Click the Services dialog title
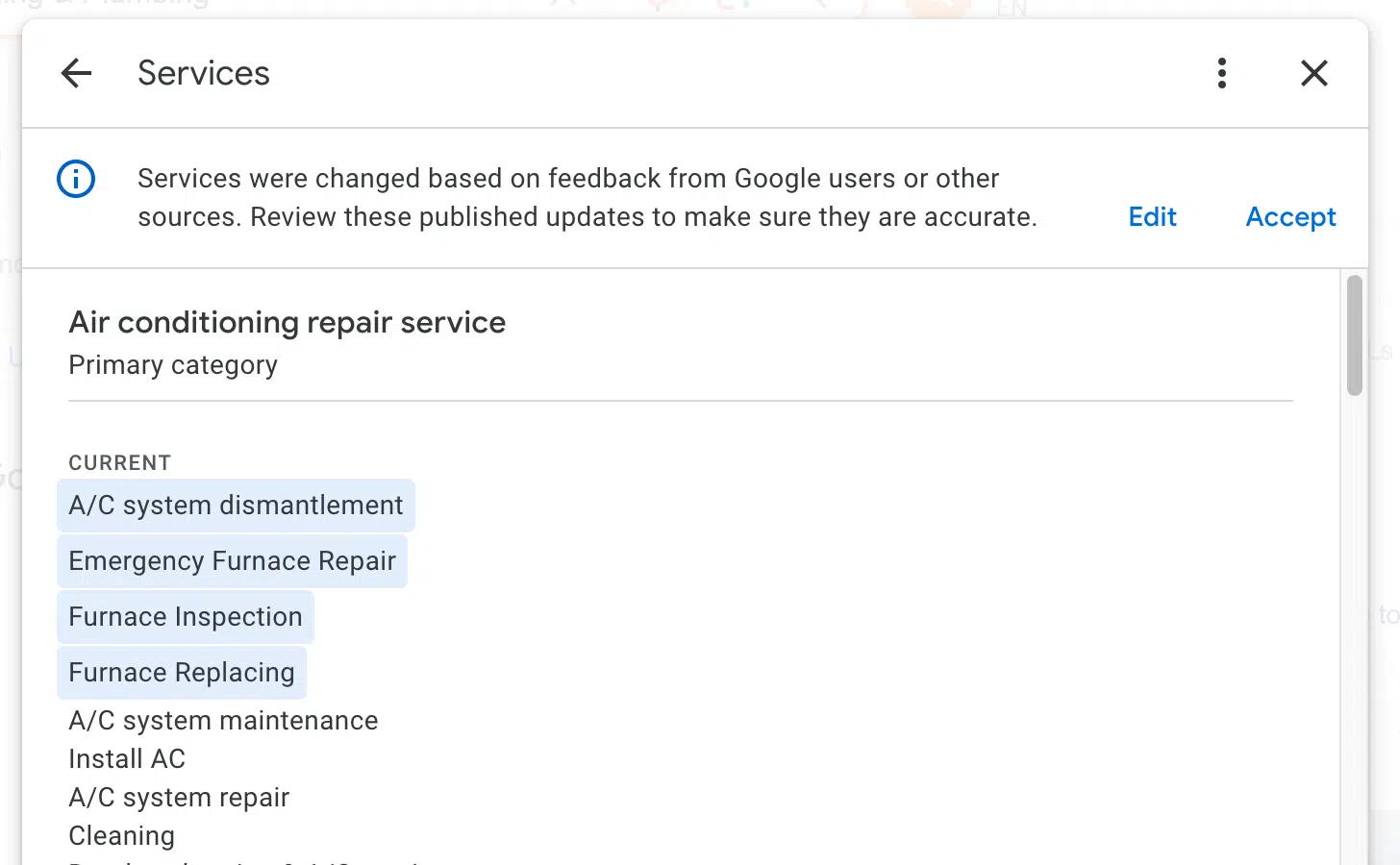 tap(204, 73)
